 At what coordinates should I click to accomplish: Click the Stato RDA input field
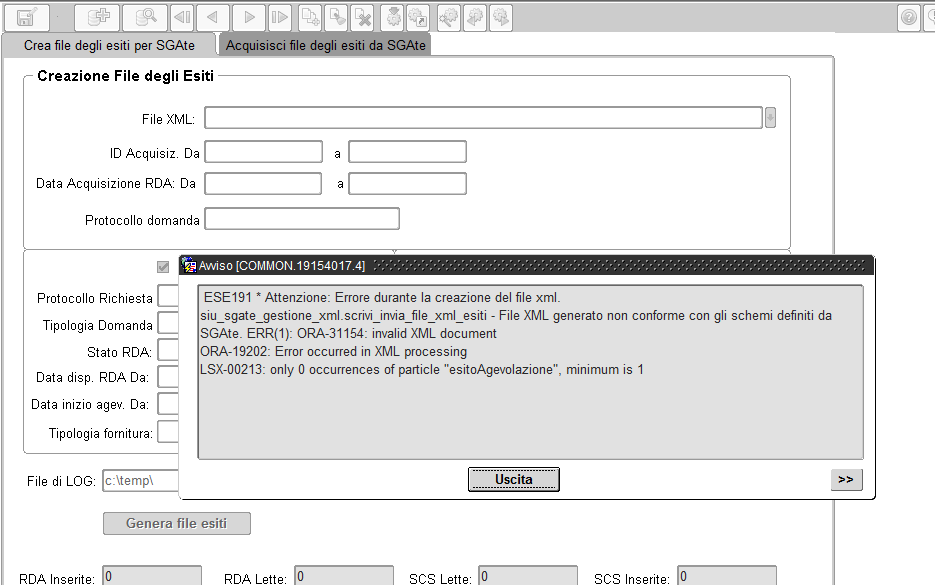(168, 350)
